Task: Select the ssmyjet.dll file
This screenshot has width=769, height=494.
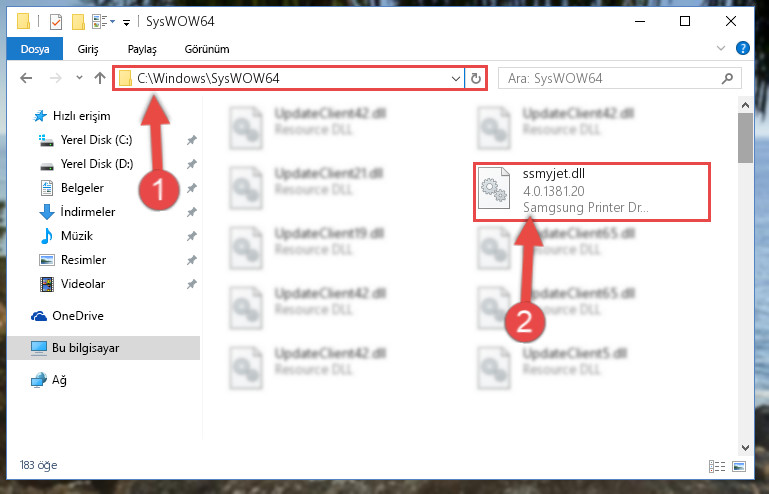Action: 591,191
